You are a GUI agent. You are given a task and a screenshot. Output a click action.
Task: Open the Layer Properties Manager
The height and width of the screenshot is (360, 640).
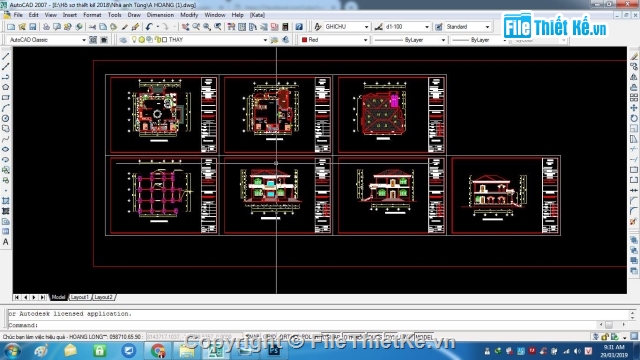click(x=123, y=40)
